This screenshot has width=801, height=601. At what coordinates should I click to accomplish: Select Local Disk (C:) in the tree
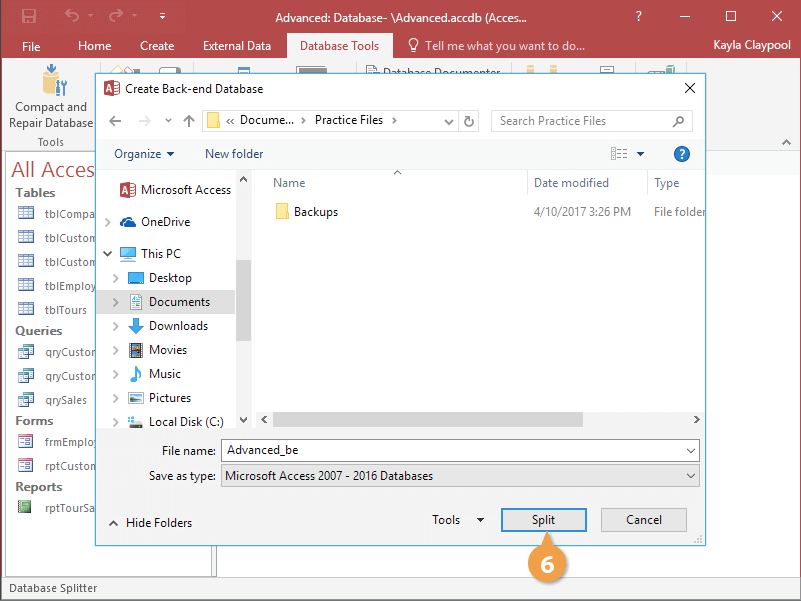point(176,422)
